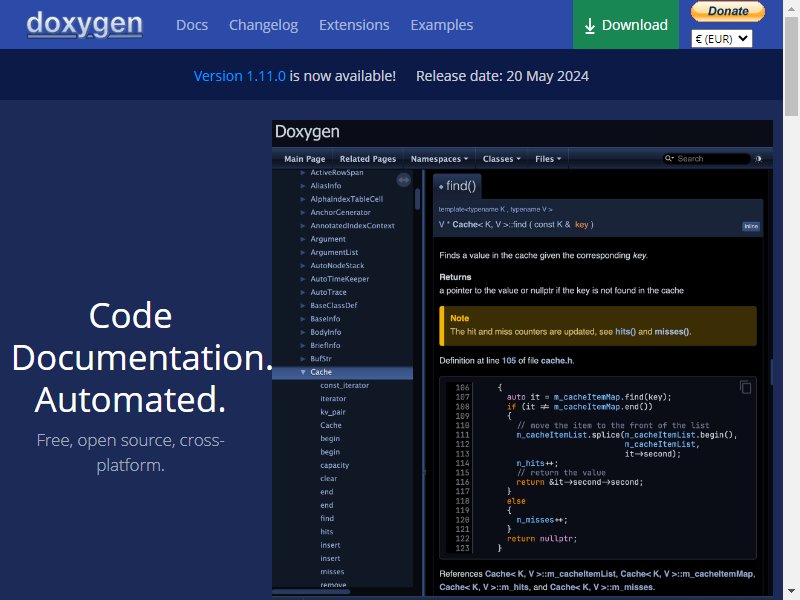Copy code with clipboard icon

click(x=745, y=387)
